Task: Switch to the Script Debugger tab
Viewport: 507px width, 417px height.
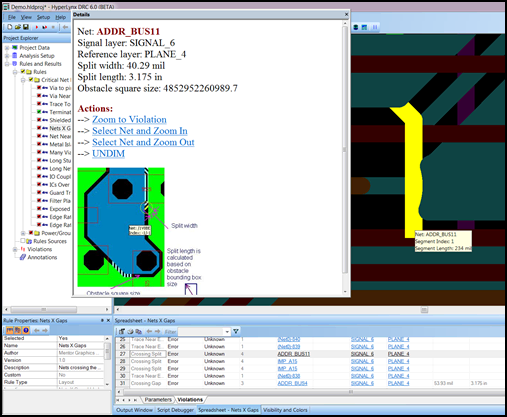Action: pos(175,410)
